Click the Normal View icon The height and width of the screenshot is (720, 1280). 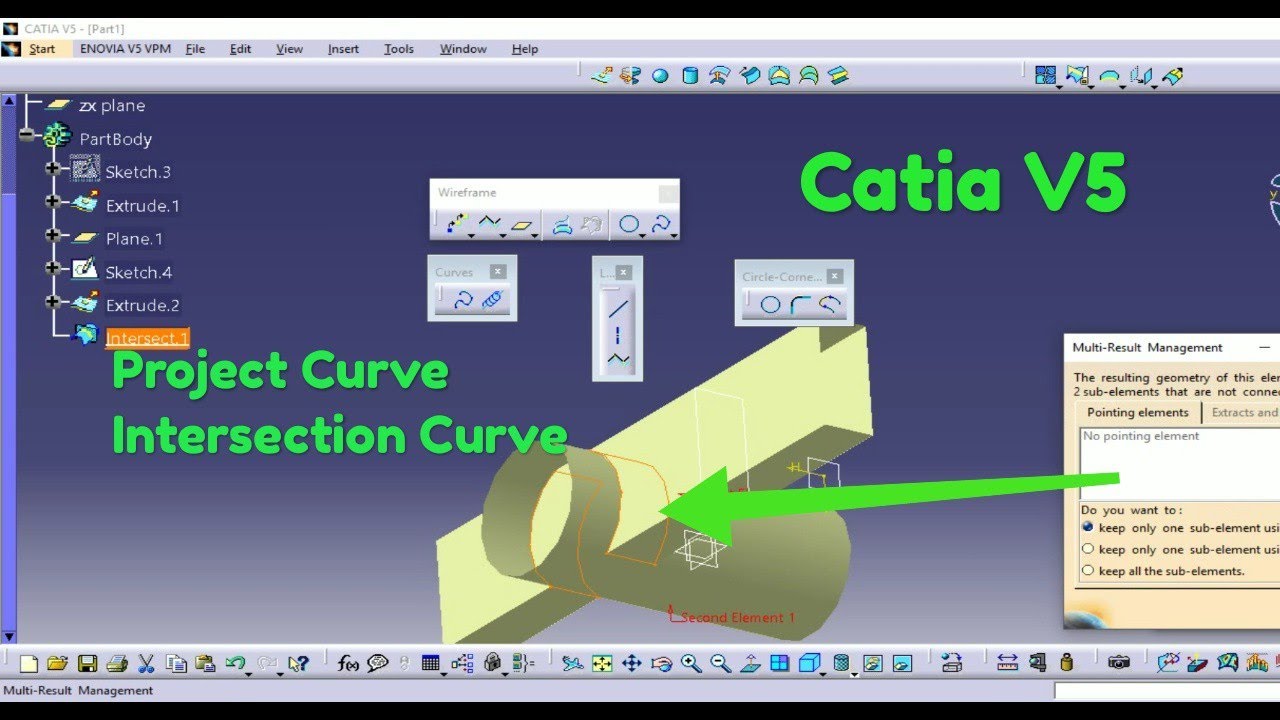point(751,663)
